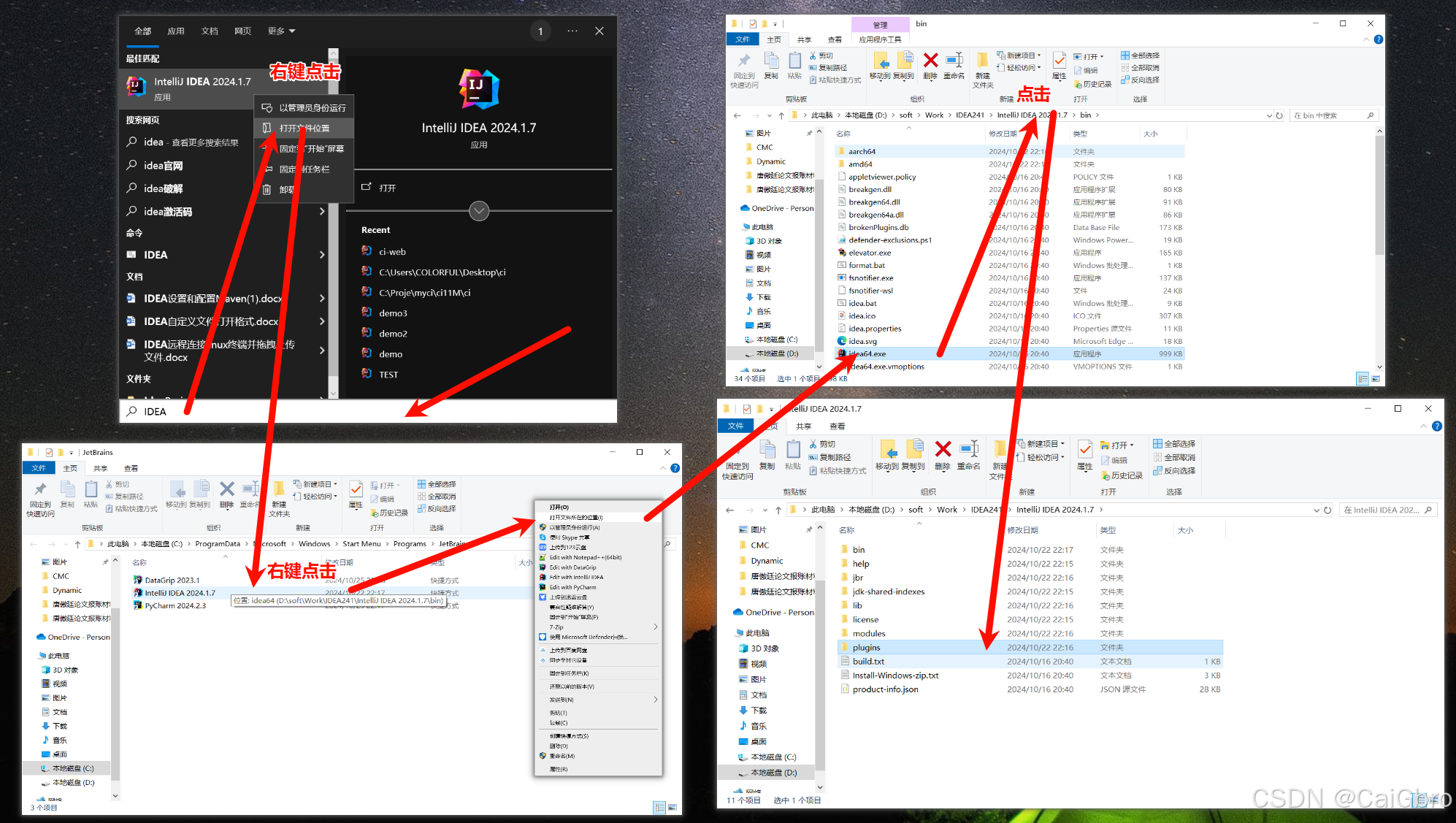The image size is (1456, 823).
Task: Select 网页 tab in search panel
Action: (242, 31)
